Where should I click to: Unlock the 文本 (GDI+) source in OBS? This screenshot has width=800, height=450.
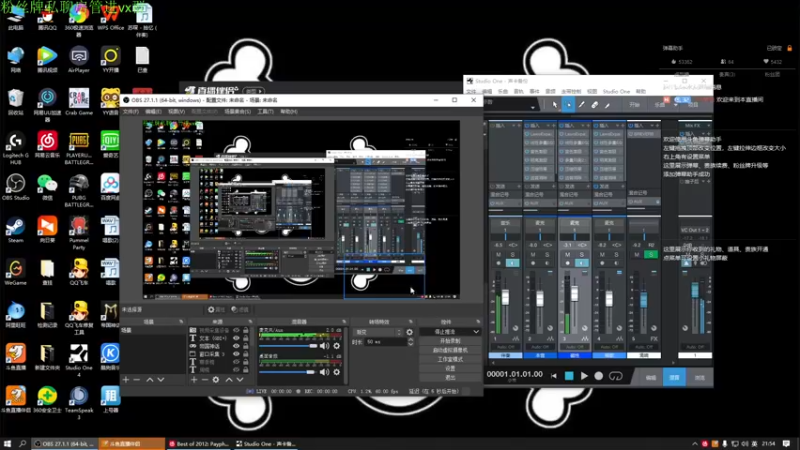coord(246,338)
